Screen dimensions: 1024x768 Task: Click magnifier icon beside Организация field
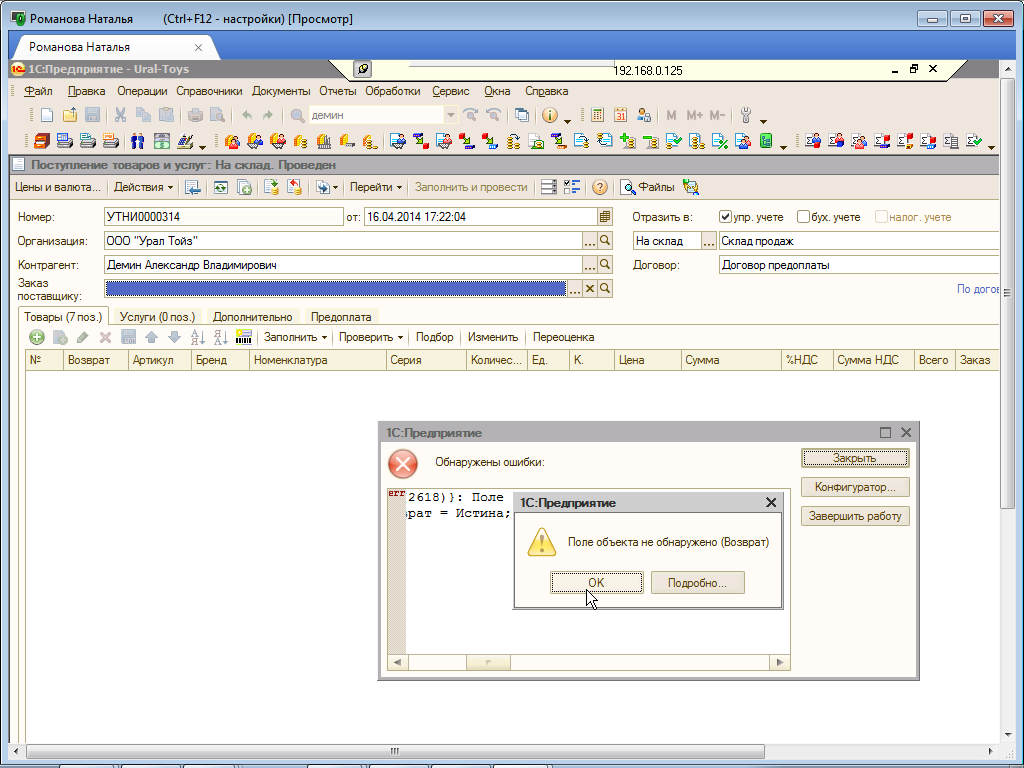coord(605,241)
